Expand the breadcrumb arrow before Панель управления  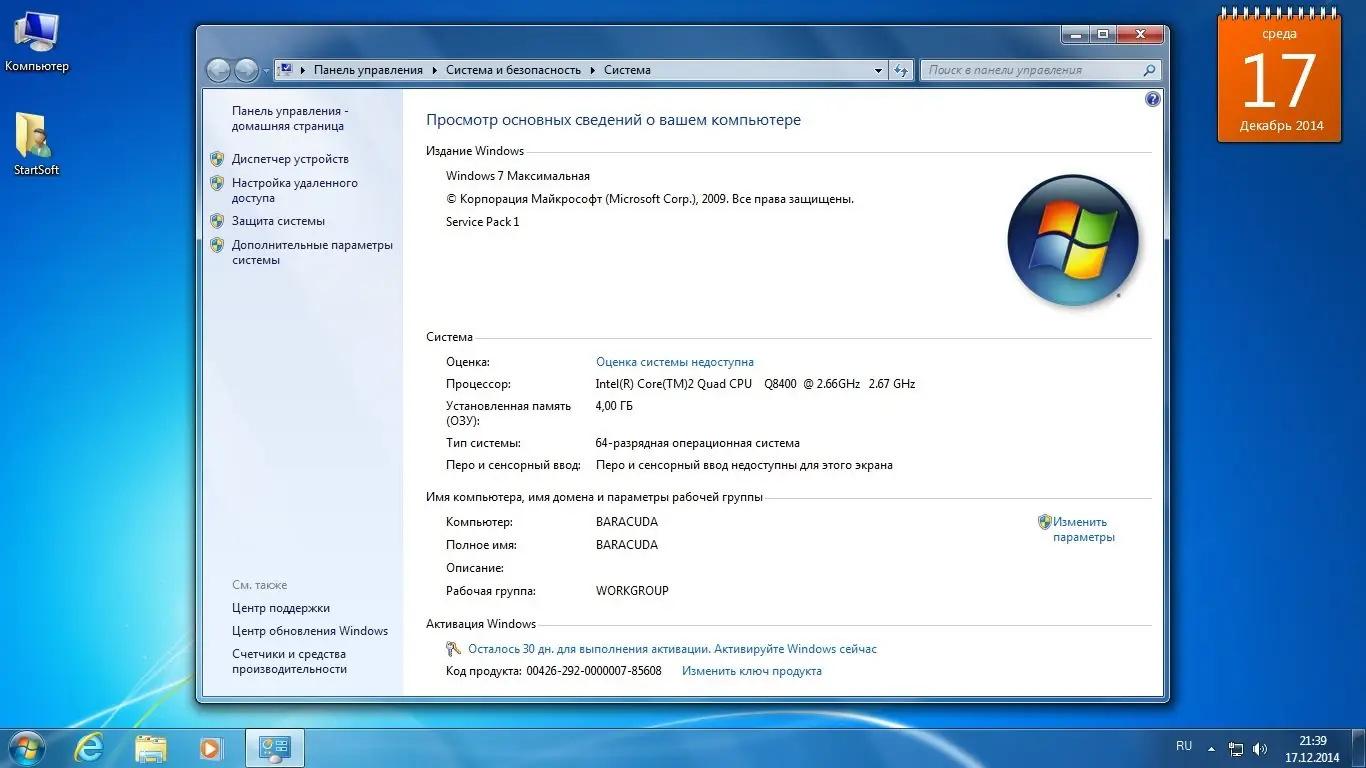[x=302, y=70]
